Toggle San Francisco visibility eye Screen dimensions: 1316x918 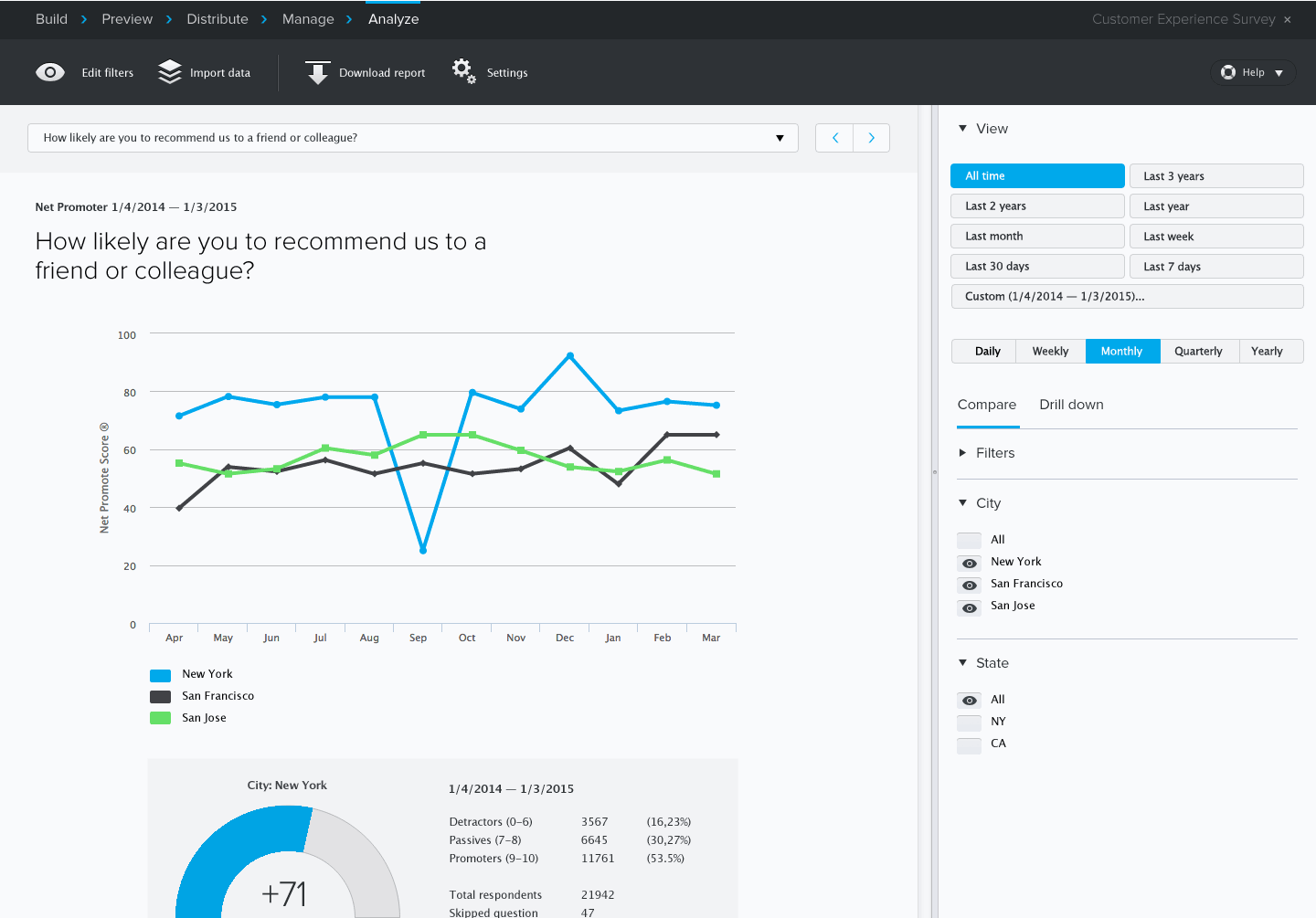969,585
